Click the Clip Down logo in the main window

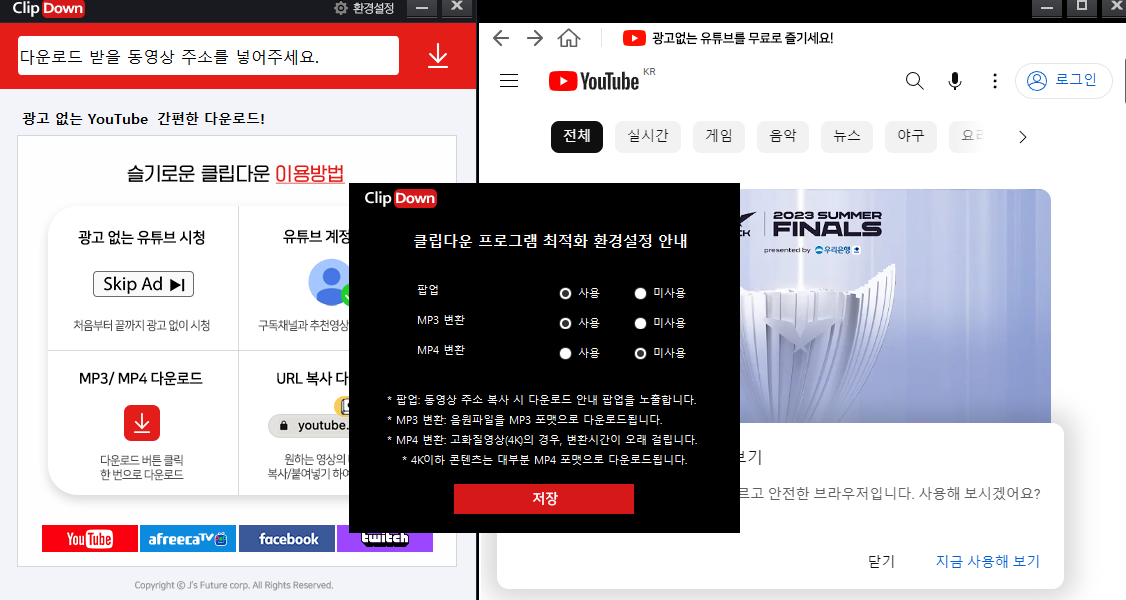[x=48, y=9]
